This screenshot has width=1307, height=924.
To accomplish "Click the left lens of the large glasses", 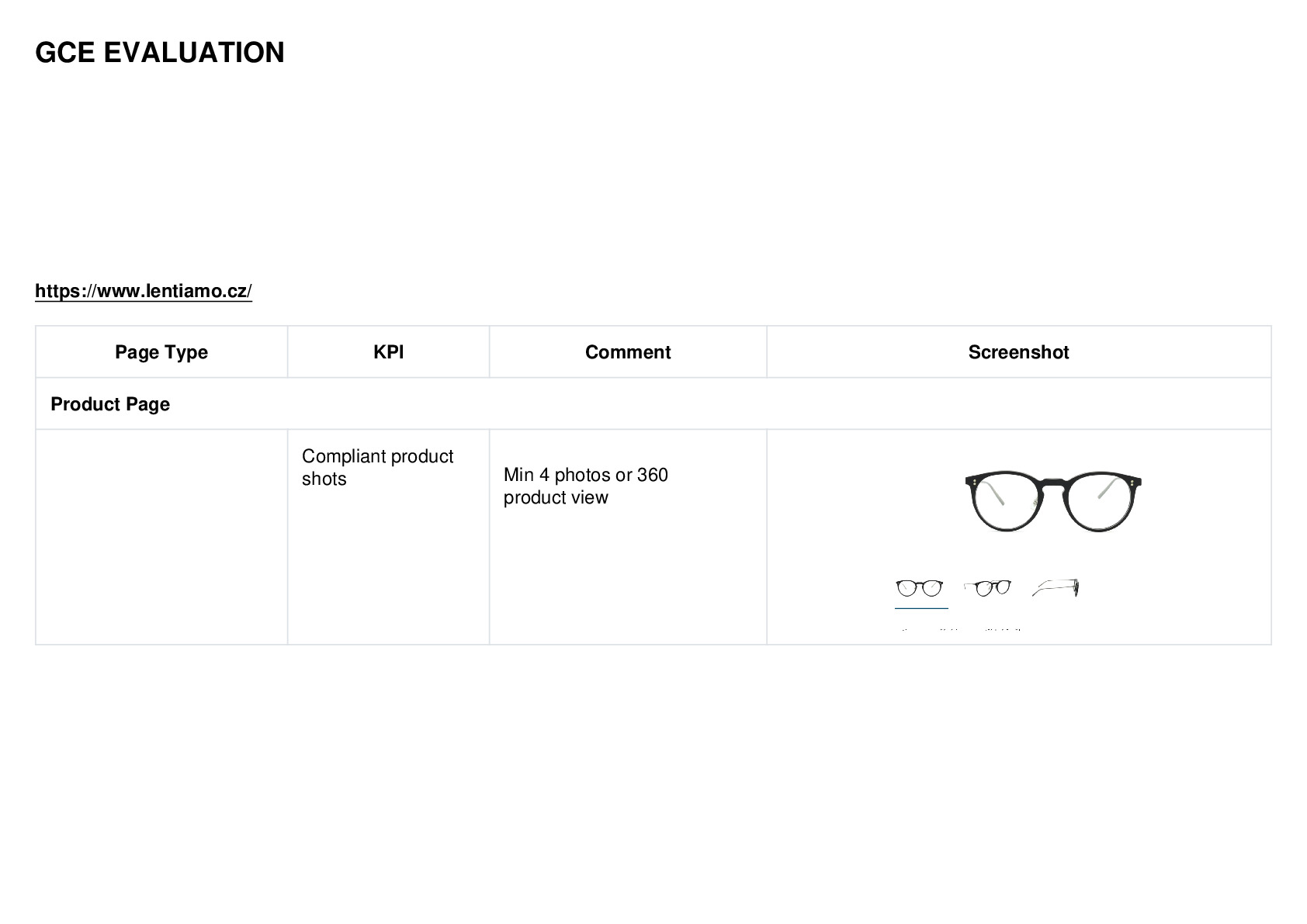I will tap(1007, 504).
